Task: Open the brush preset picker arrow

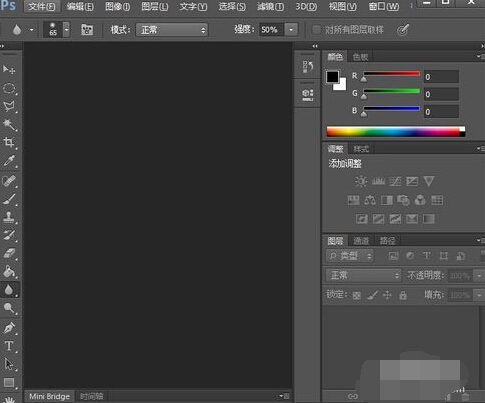Action: (x=67, y=30)
